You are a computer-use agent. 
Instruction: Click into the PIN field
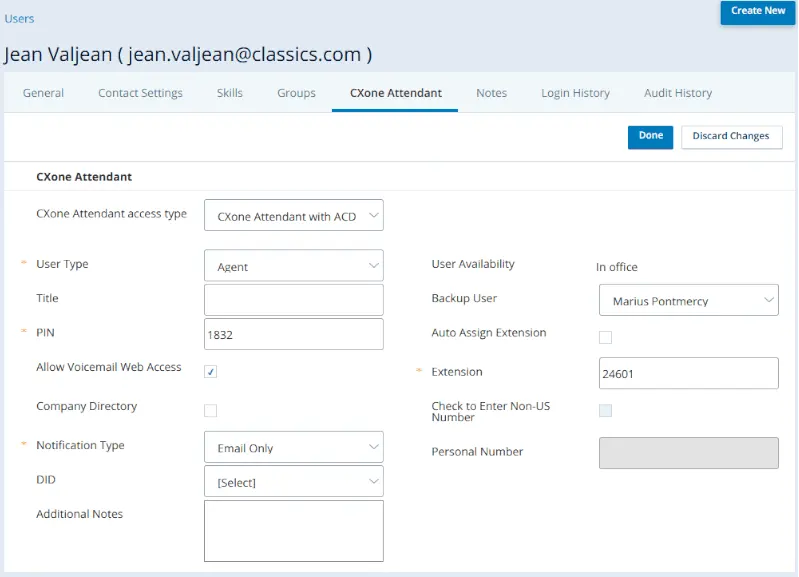294,334
